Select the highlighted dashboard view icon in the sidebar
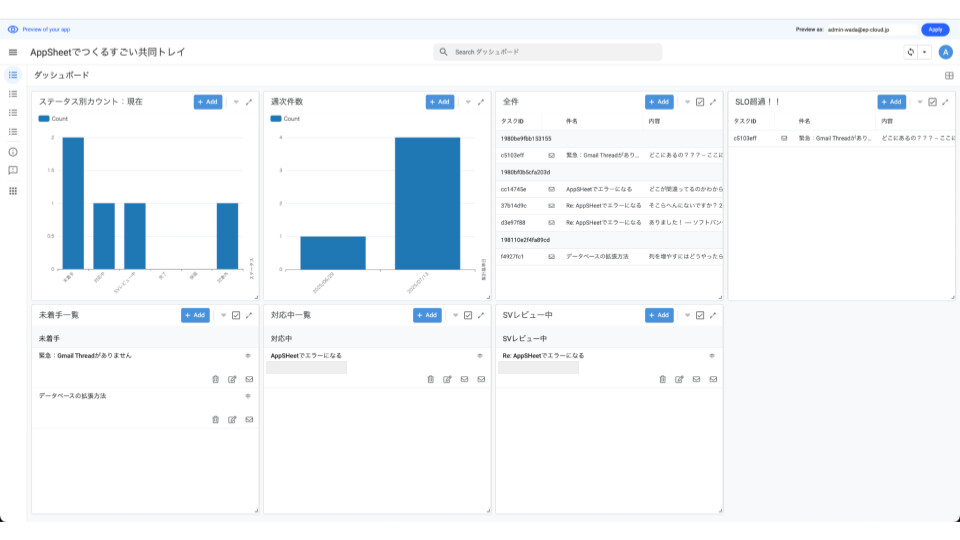 (x=13, y=75)
